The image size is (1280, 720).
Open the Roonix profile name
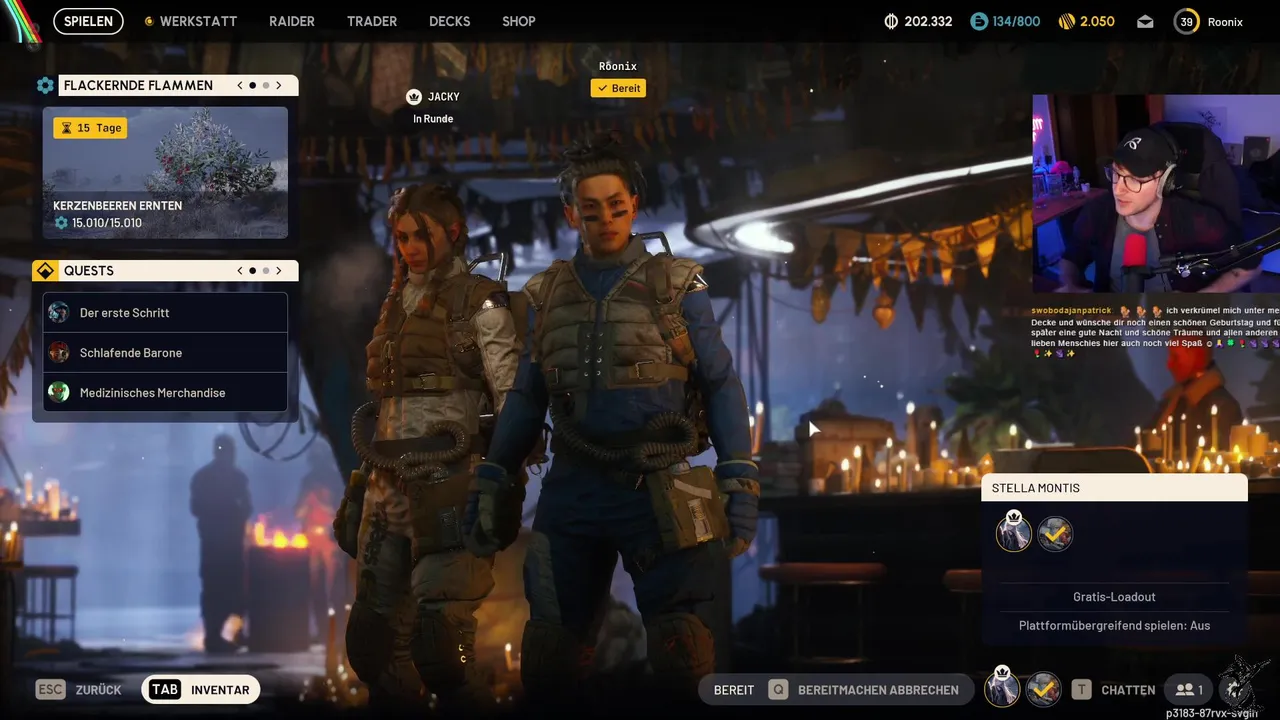coord(1225,21)
